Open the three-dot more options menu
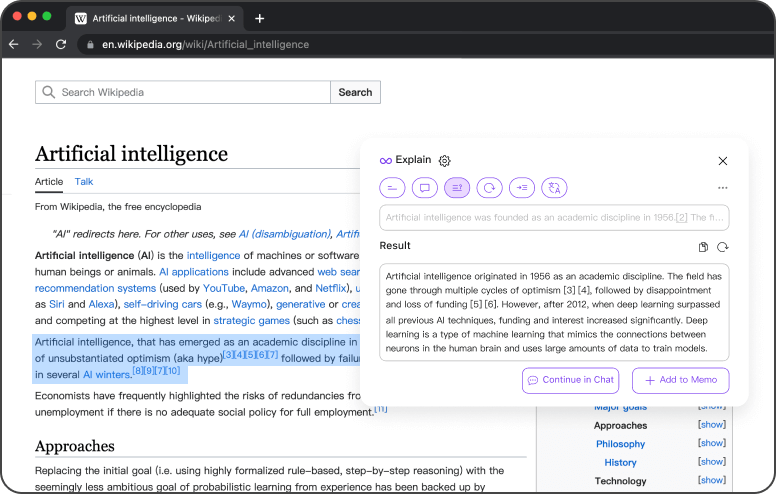 [x=722, y=188]
